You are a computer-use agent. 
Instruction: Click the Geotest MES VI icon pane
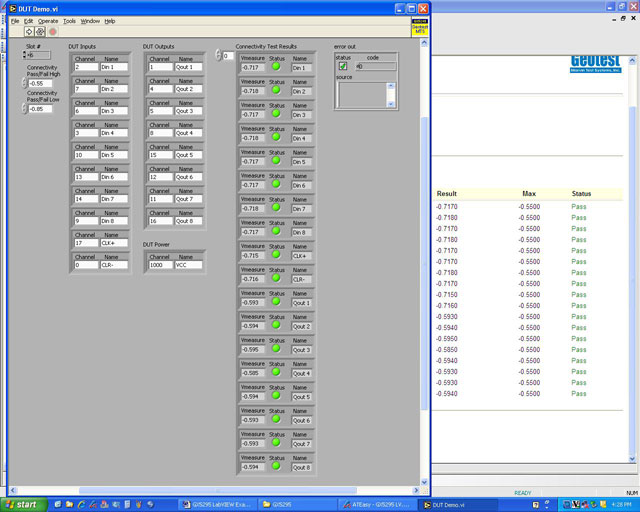[420, 27]
